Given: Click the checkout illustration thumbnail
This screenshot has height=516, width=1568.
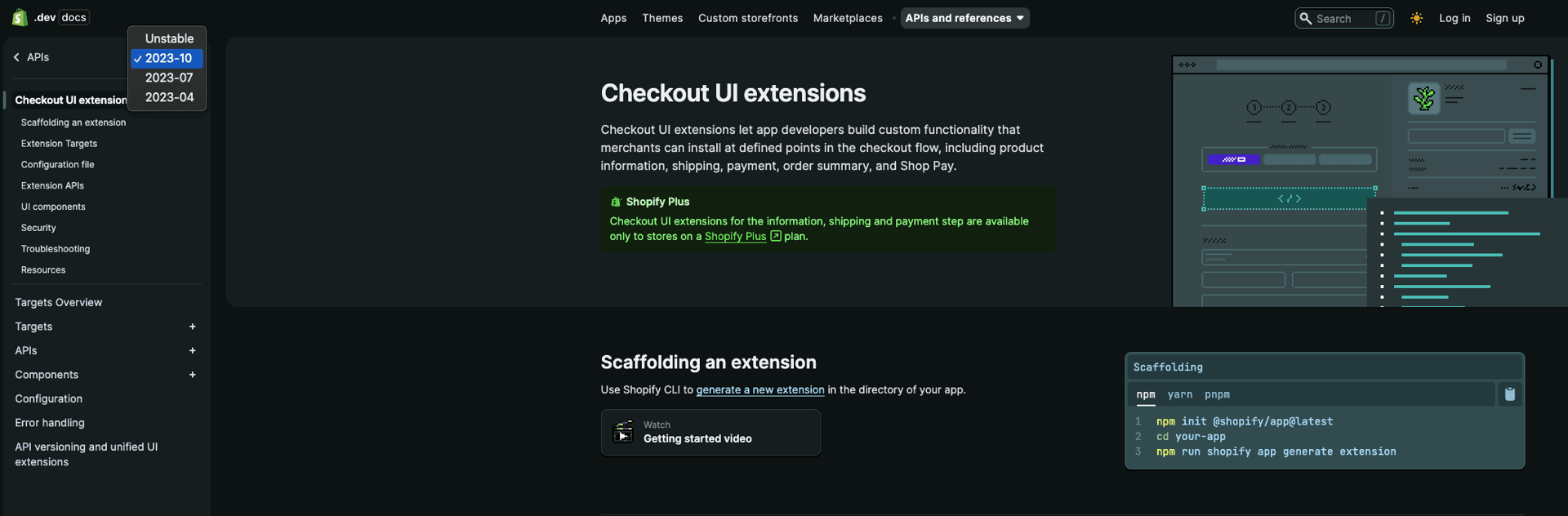Looking at the screenshot, I should (1370, 181).
